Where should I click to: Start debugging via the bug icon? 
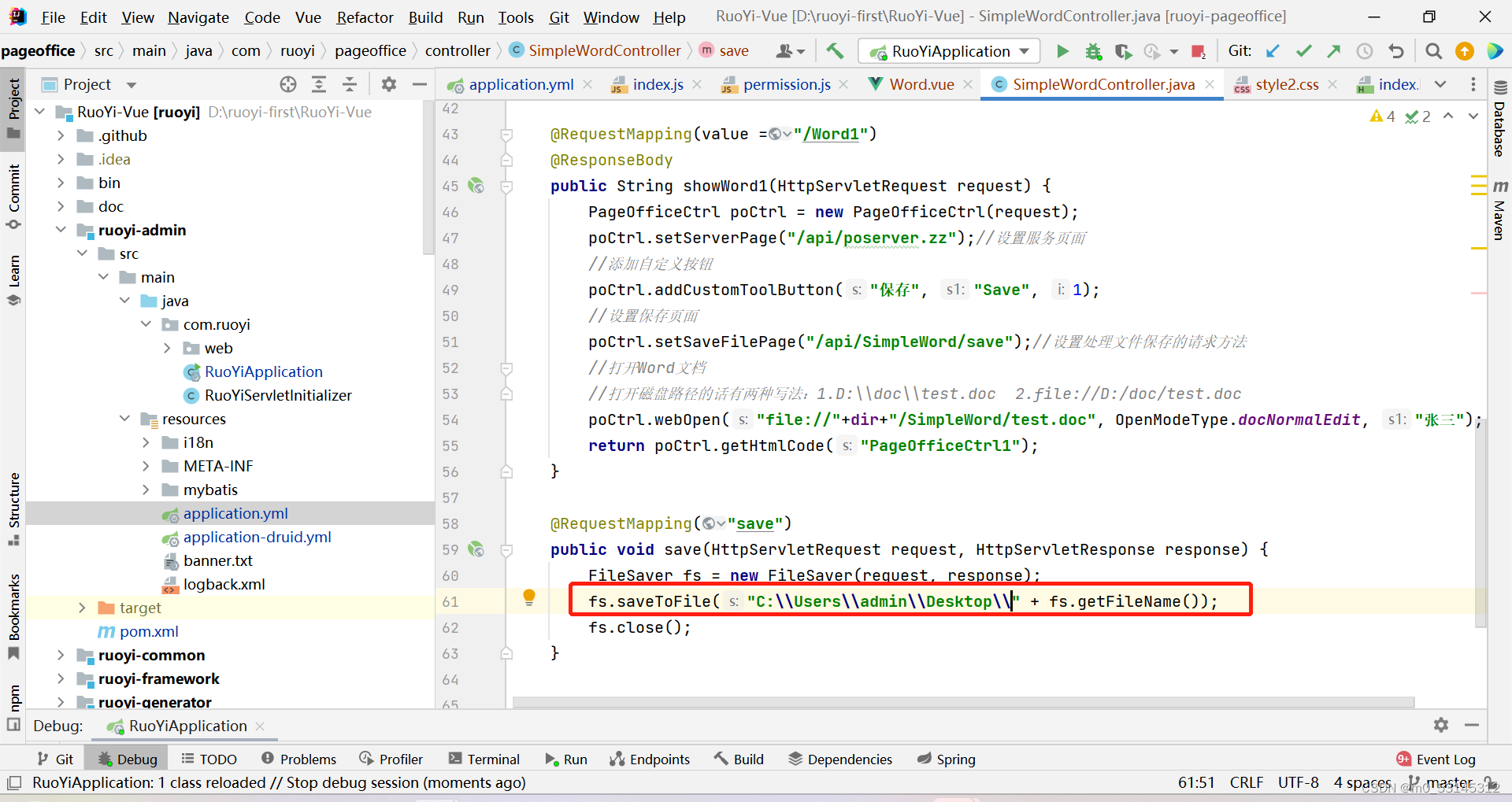point(1093,50)
